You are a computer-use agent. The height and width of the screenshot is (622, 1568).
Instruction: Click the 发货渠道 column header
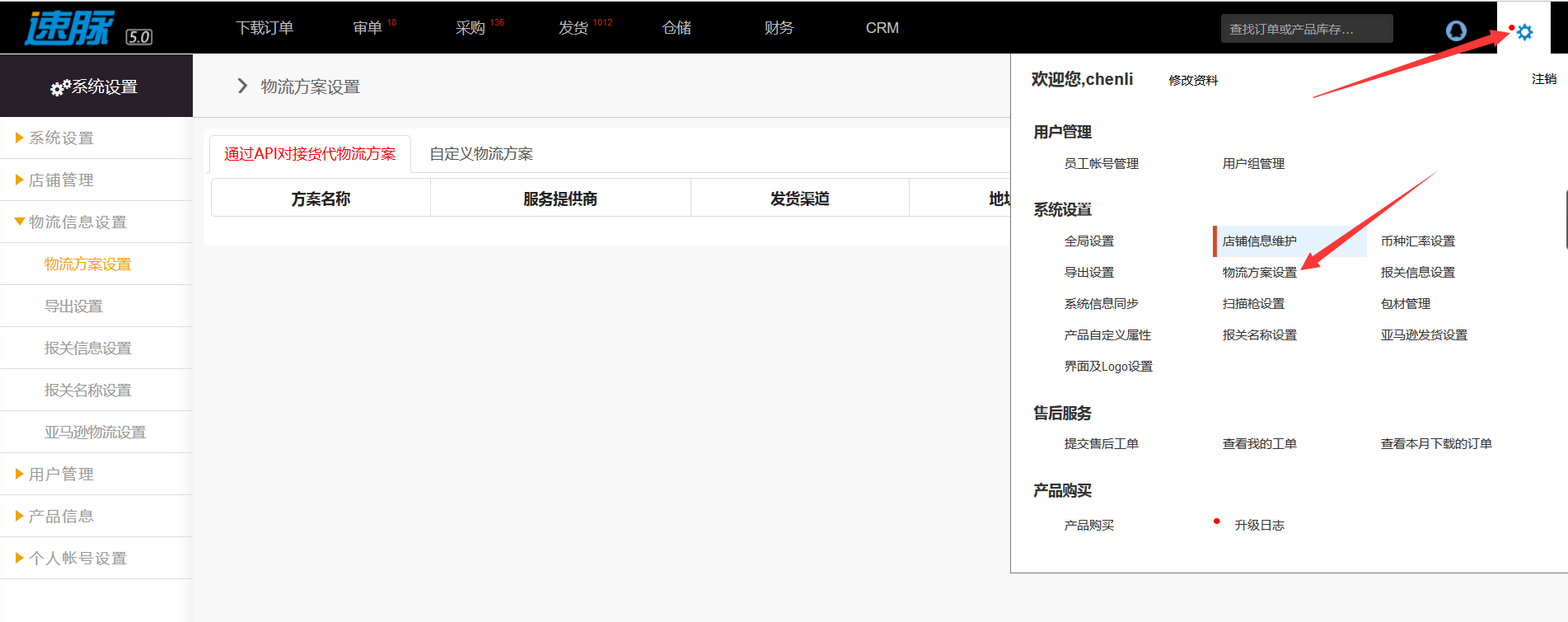[799, 199]
